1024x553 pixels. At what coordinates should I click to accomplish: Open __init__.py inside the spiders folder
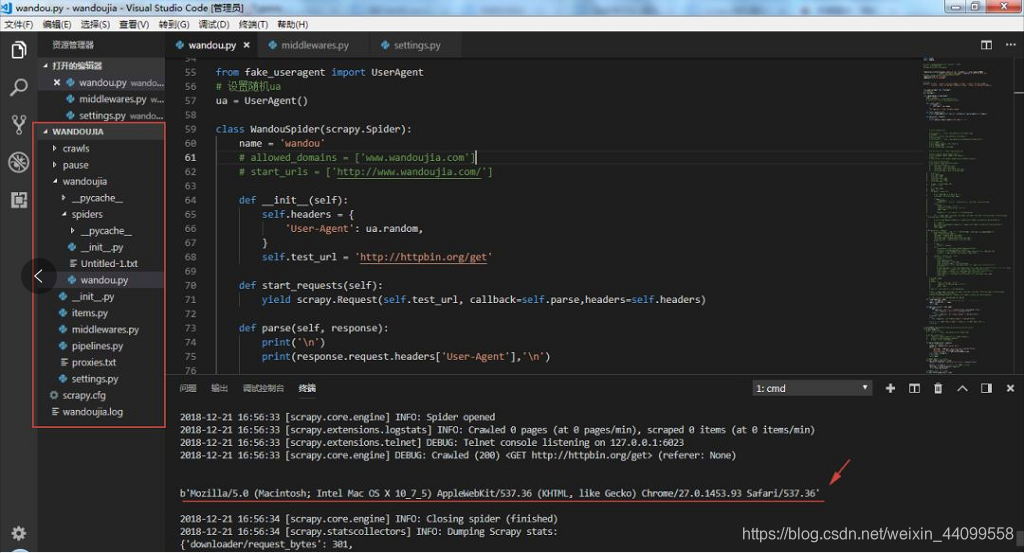tap(103, 247)
